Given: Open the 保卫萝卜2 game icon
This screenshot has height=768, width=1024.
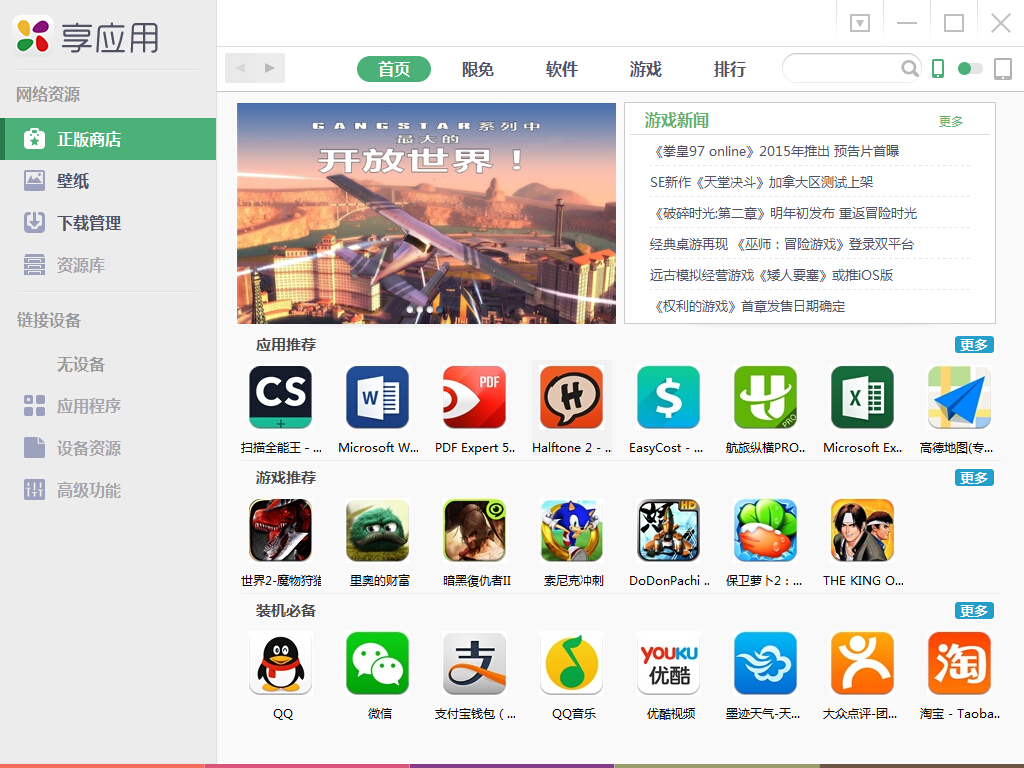Looking at the screenshot, I should (765, 530).
